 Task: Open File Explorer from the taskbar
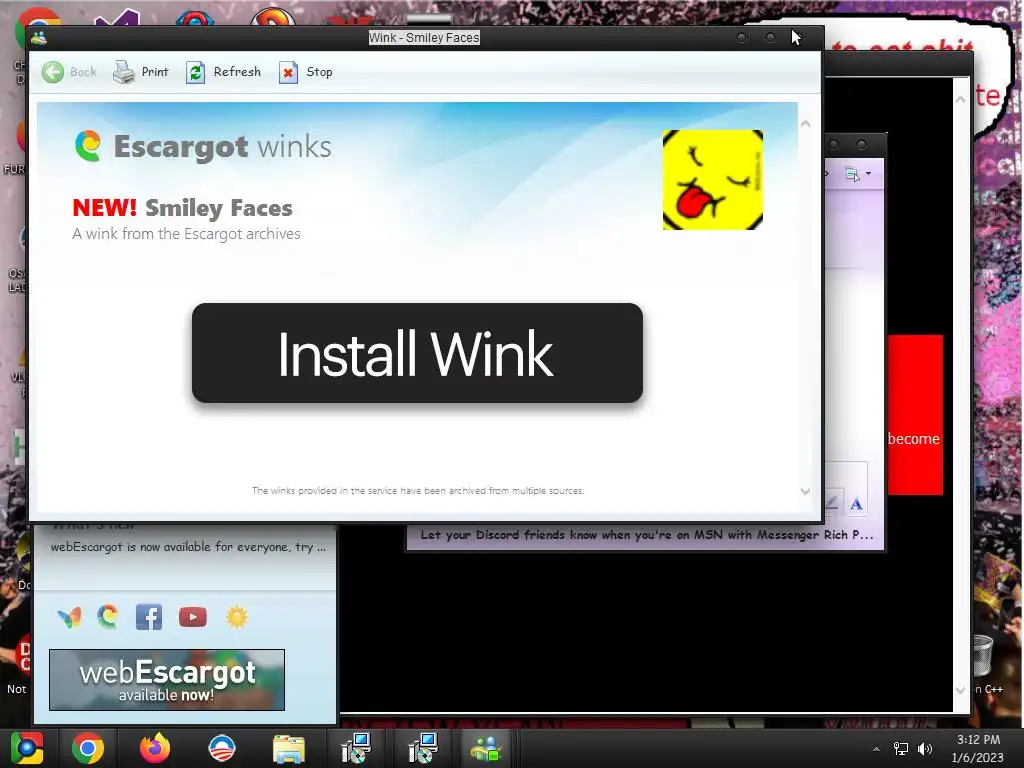coord(289,748)
